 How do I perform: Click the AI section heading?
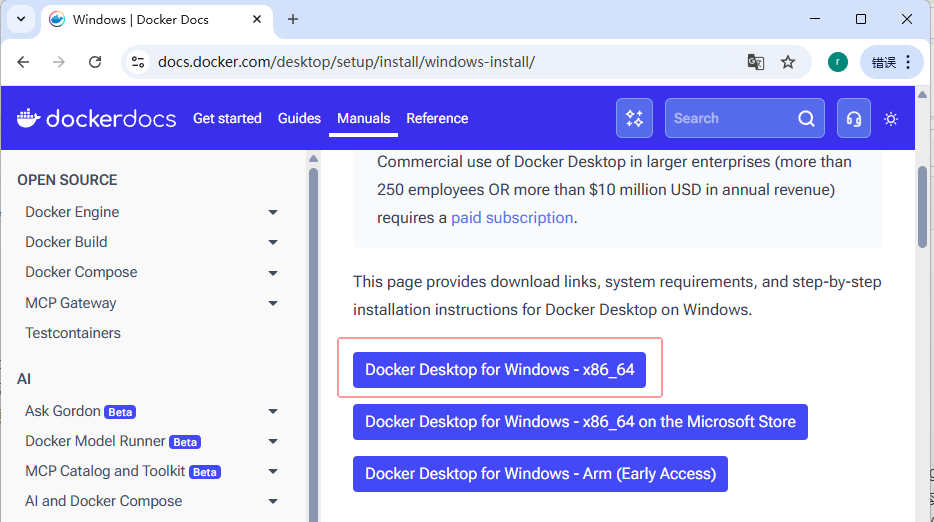[x=24, y=379]
